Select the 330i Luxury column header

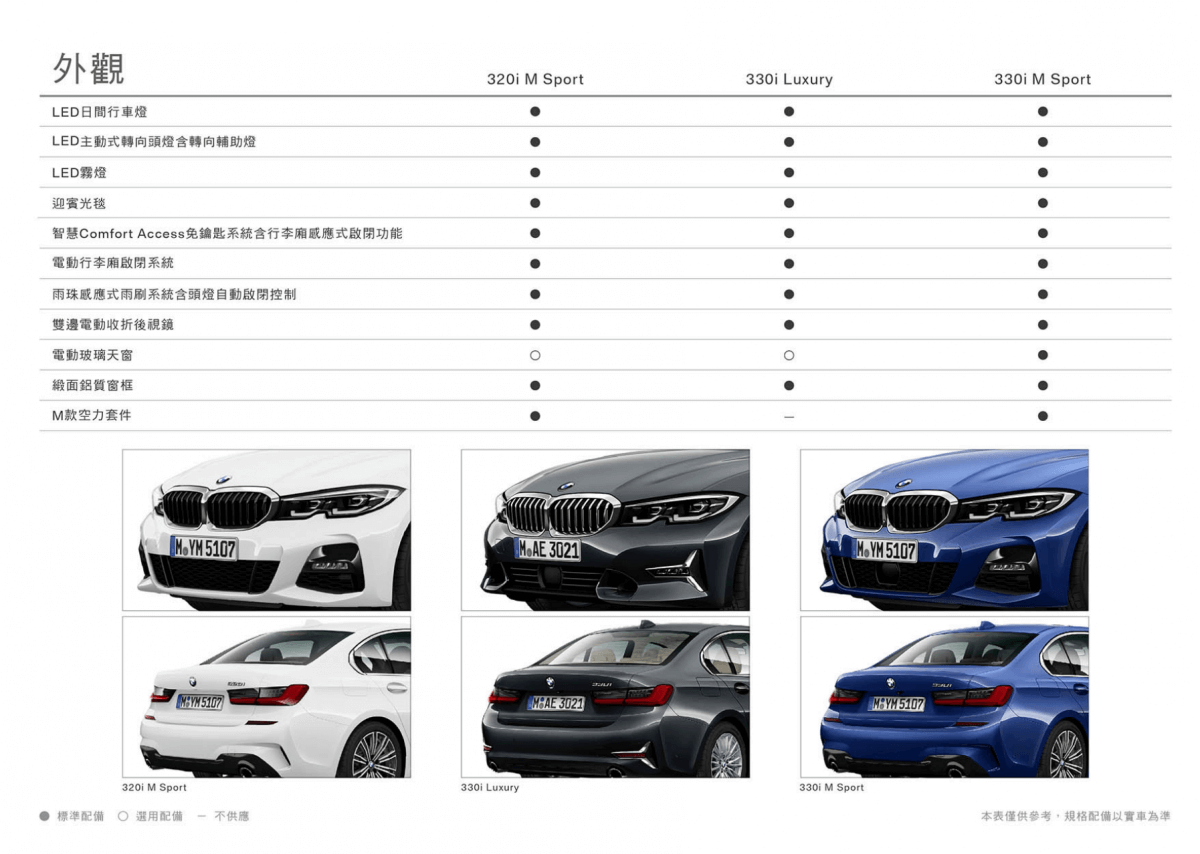point(789,79)
